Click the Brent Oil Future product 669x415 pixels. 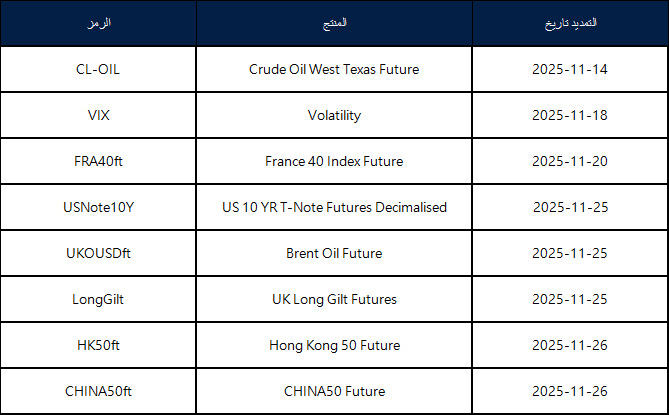334,254
